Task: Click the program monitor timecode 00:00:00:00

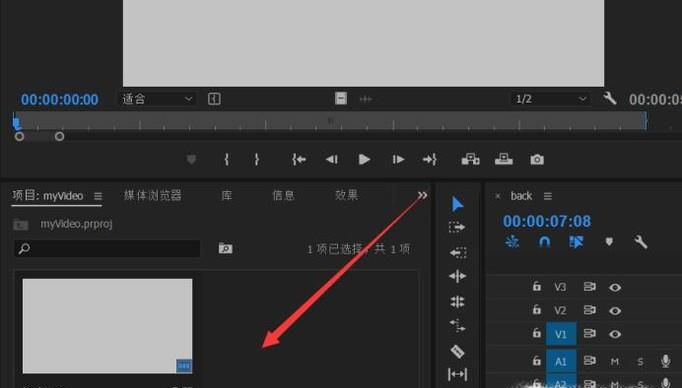Action: [60, 99]
